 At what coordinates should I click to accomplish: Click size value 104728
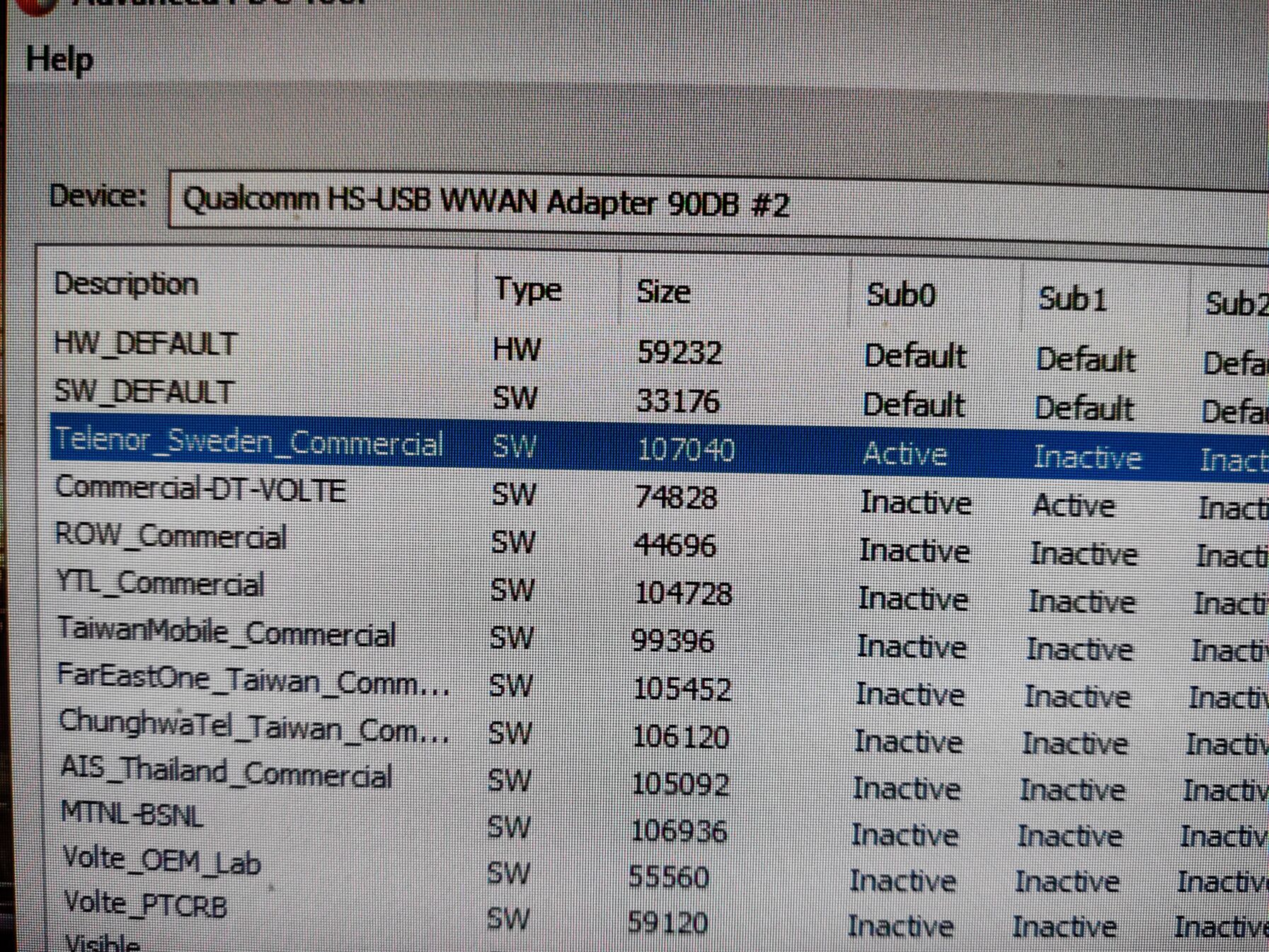[683, 593]
